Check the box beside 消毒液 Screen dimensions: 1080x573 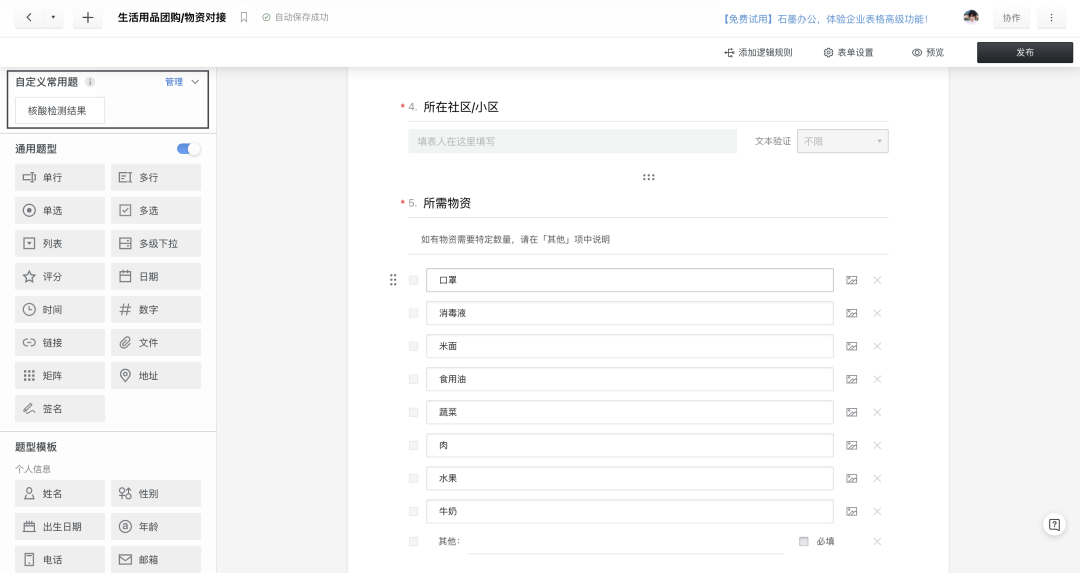coord(413,313)
